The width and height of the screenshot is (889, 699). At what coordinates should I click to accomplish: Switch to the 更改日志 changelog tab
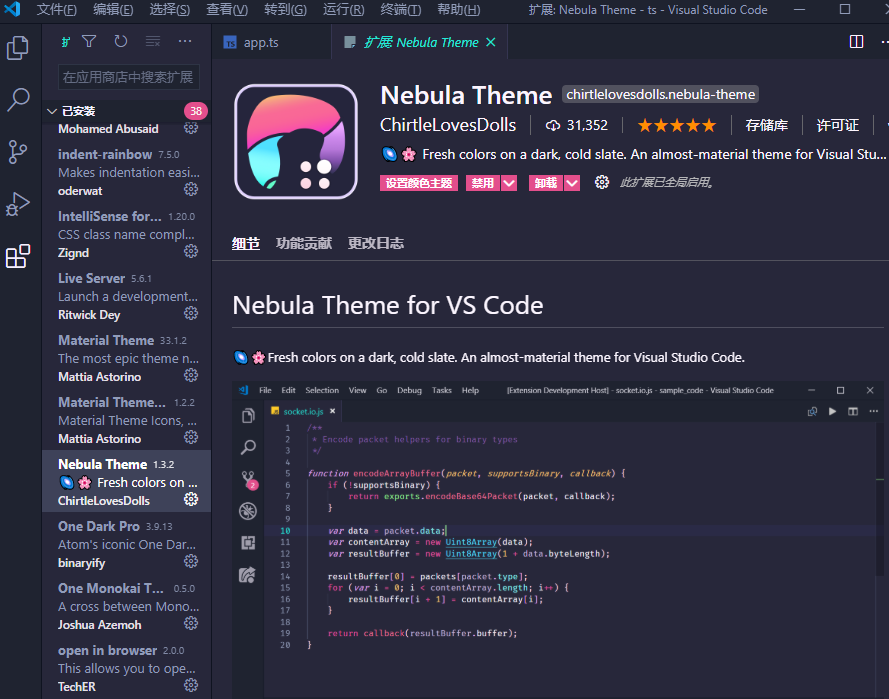click(376, 243)
